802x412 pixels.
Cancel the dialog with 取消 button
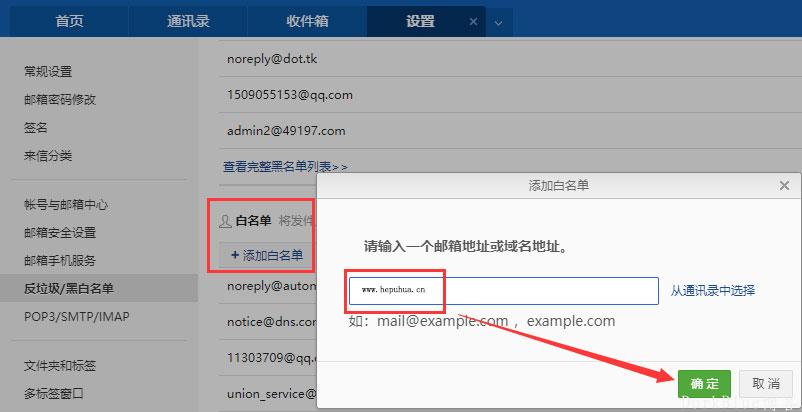(x=766, y=383)
